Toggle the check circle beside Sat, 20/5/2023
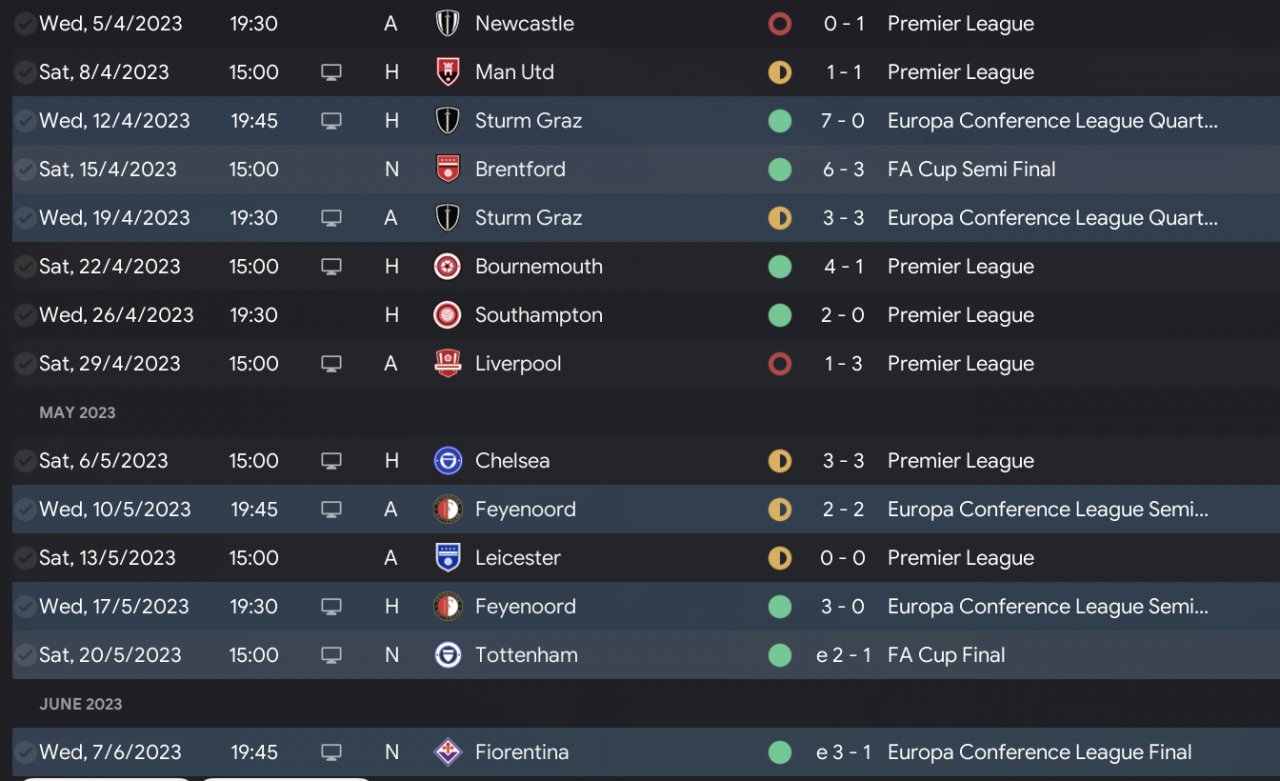This screenshot has width=1280, height=781. coord(24,655)
